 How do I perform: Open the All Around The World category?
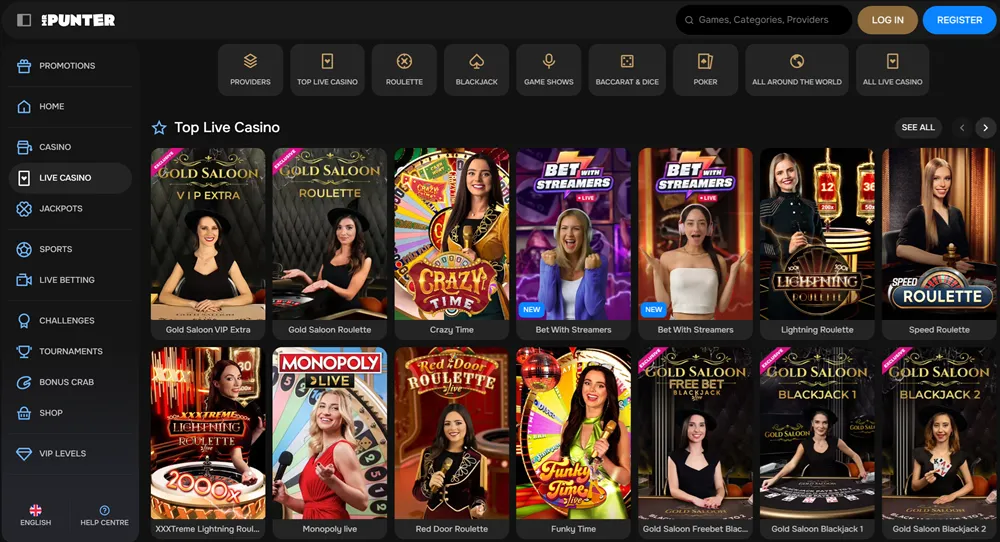[x=797, y=70]
